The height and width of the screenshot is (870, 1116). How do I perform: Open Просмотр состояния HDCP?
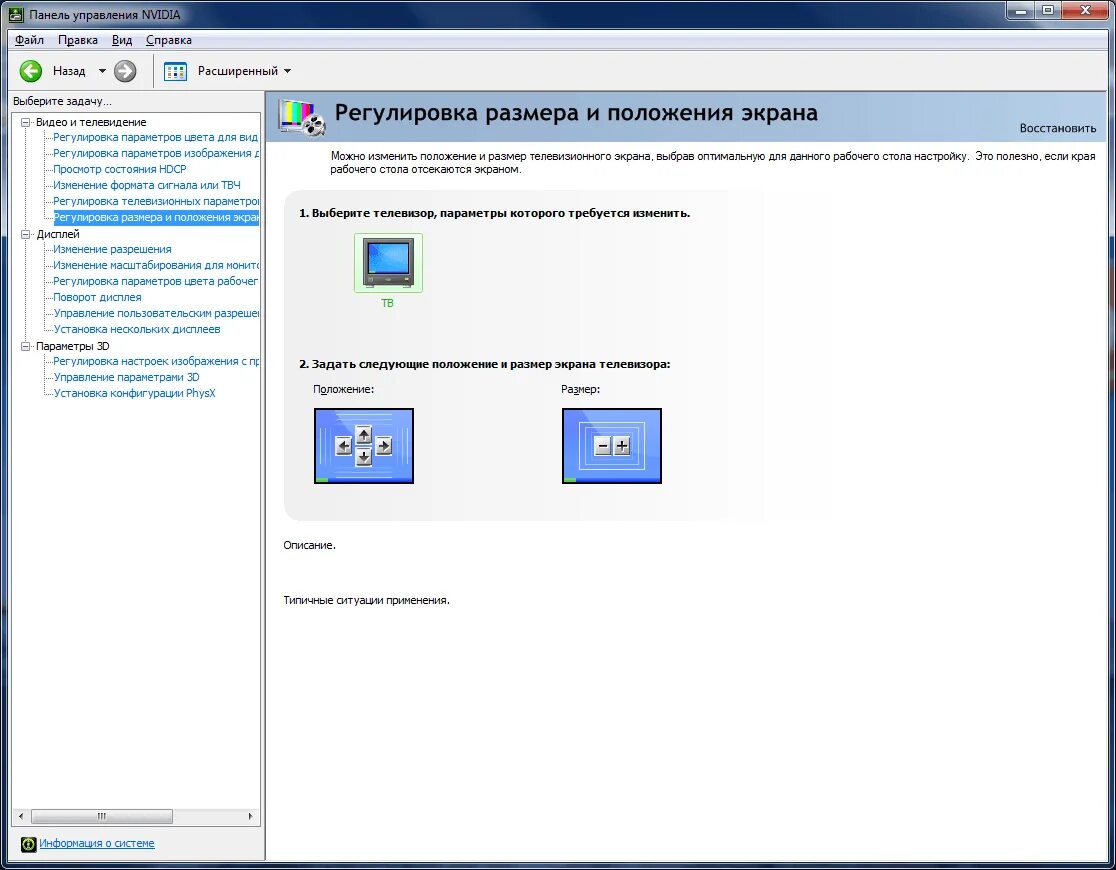[x=120, y=169]
